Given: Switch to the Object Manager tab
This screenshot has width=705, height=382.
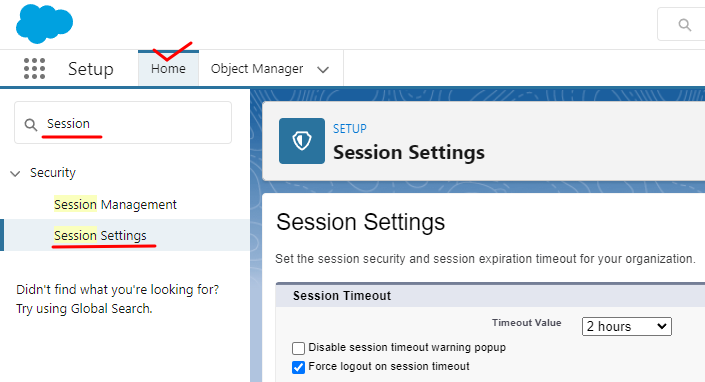Looking at the screenshot, I should [257, 69].
